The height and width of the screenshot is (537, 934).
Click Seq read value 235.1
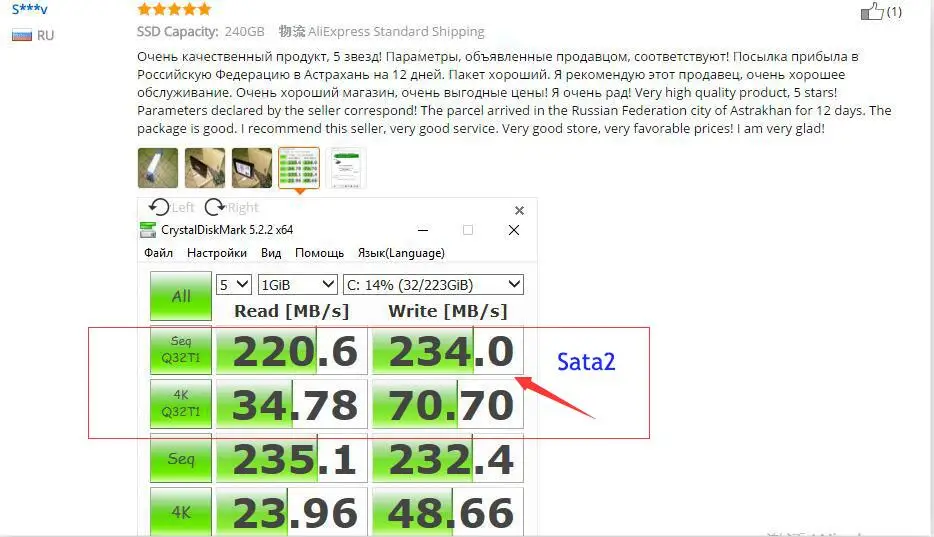coord(292,459)
